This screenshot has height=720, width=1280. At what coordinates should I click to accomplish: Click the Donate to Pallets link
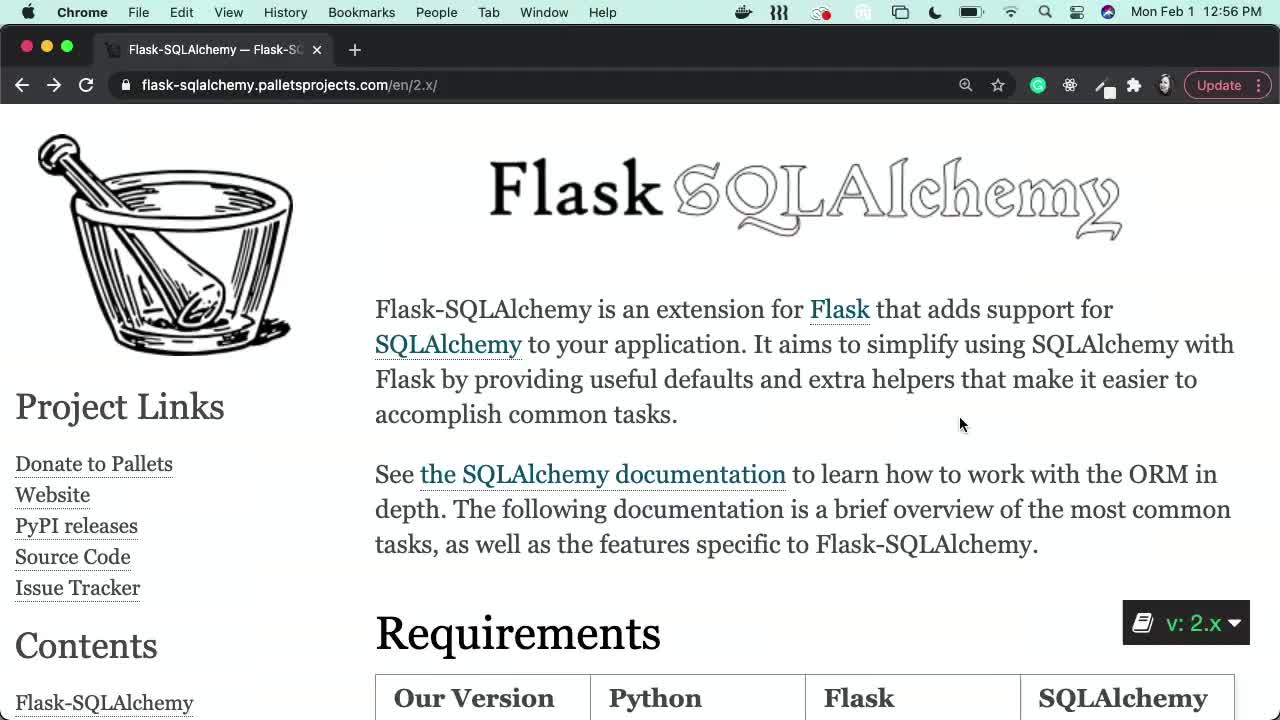coord(94,463)
